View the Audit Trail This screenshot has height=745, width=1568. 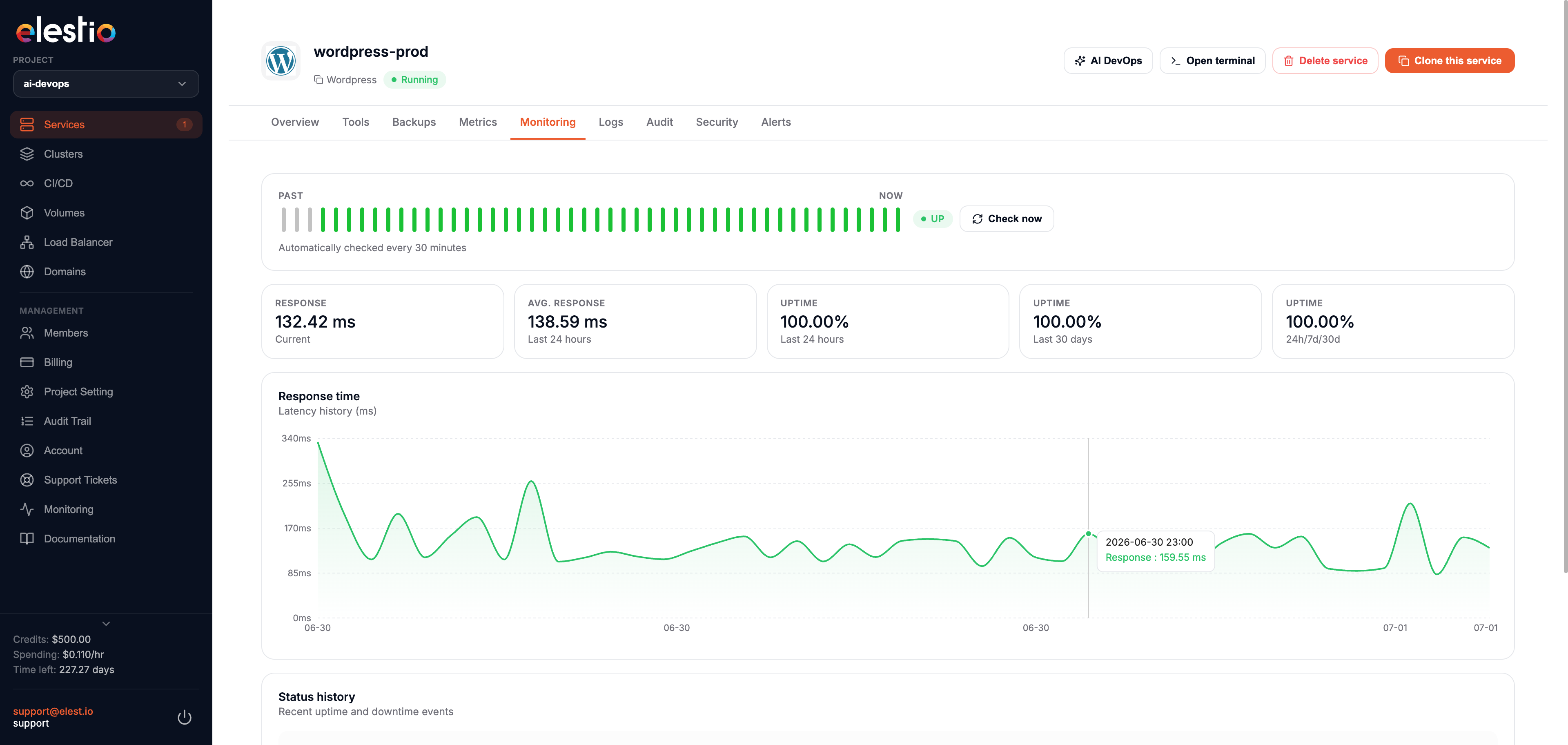[106, 421]
